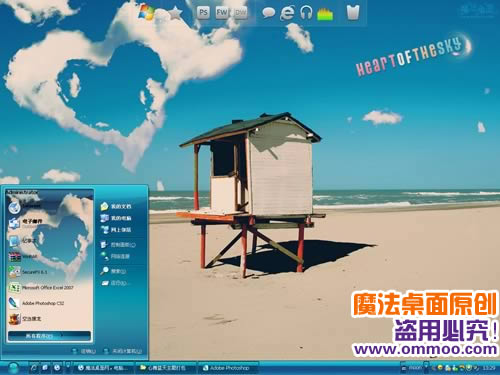This screenshot has width=500, height=375.
Task: Click the star icon in the dock
Action: [x=175, y=13]
